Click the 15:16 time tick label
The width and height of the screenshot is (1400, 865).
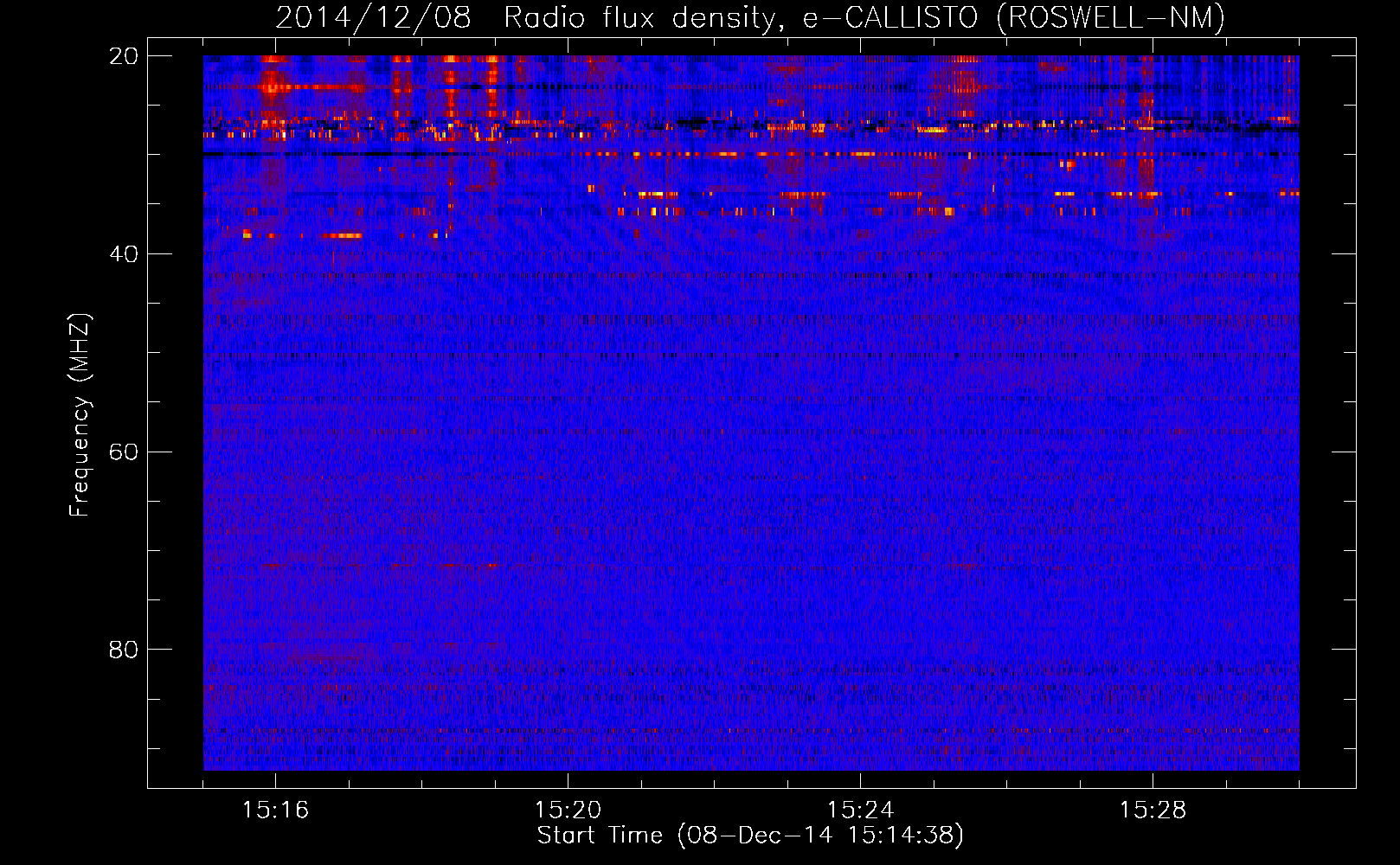[x=275, y=810]
